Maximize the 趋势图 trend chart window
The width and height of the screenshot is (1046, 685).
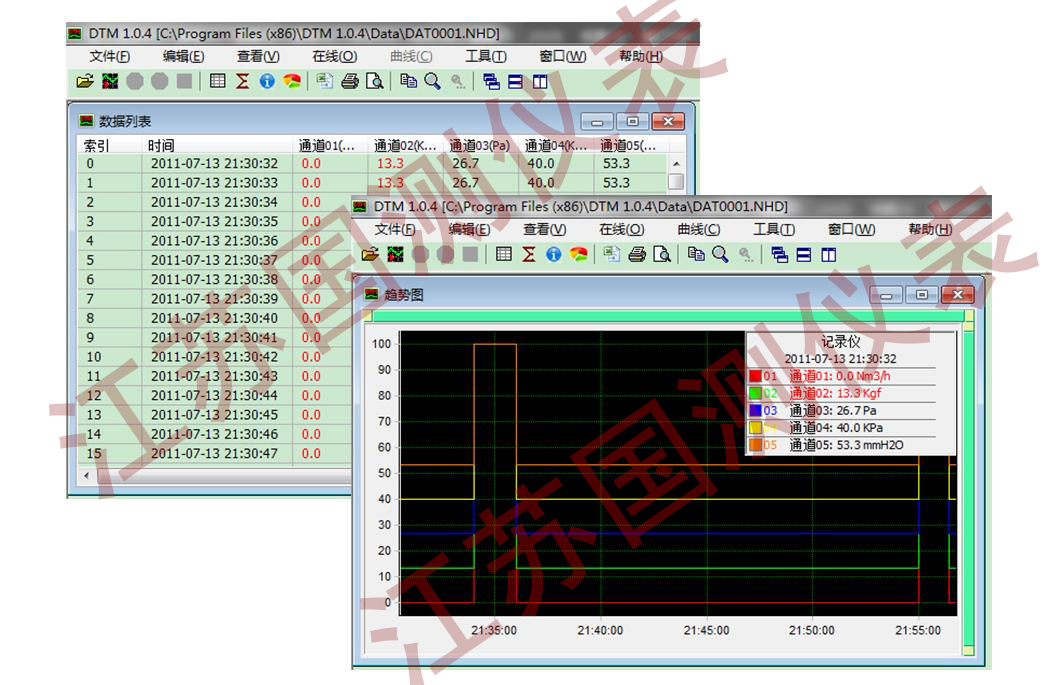tap(922, 295)
